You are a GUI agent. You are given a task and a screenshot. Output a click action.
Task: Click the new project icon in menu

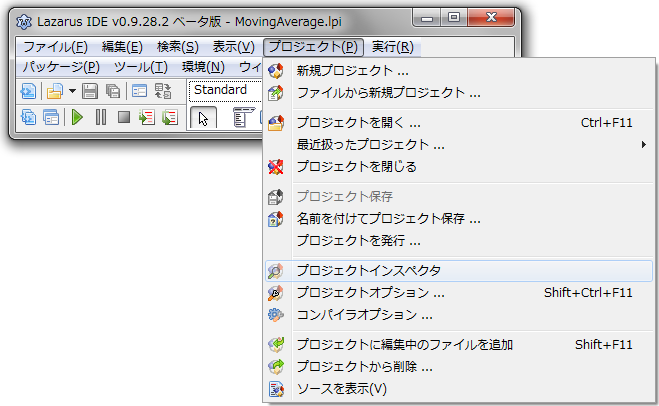(276, 71)
